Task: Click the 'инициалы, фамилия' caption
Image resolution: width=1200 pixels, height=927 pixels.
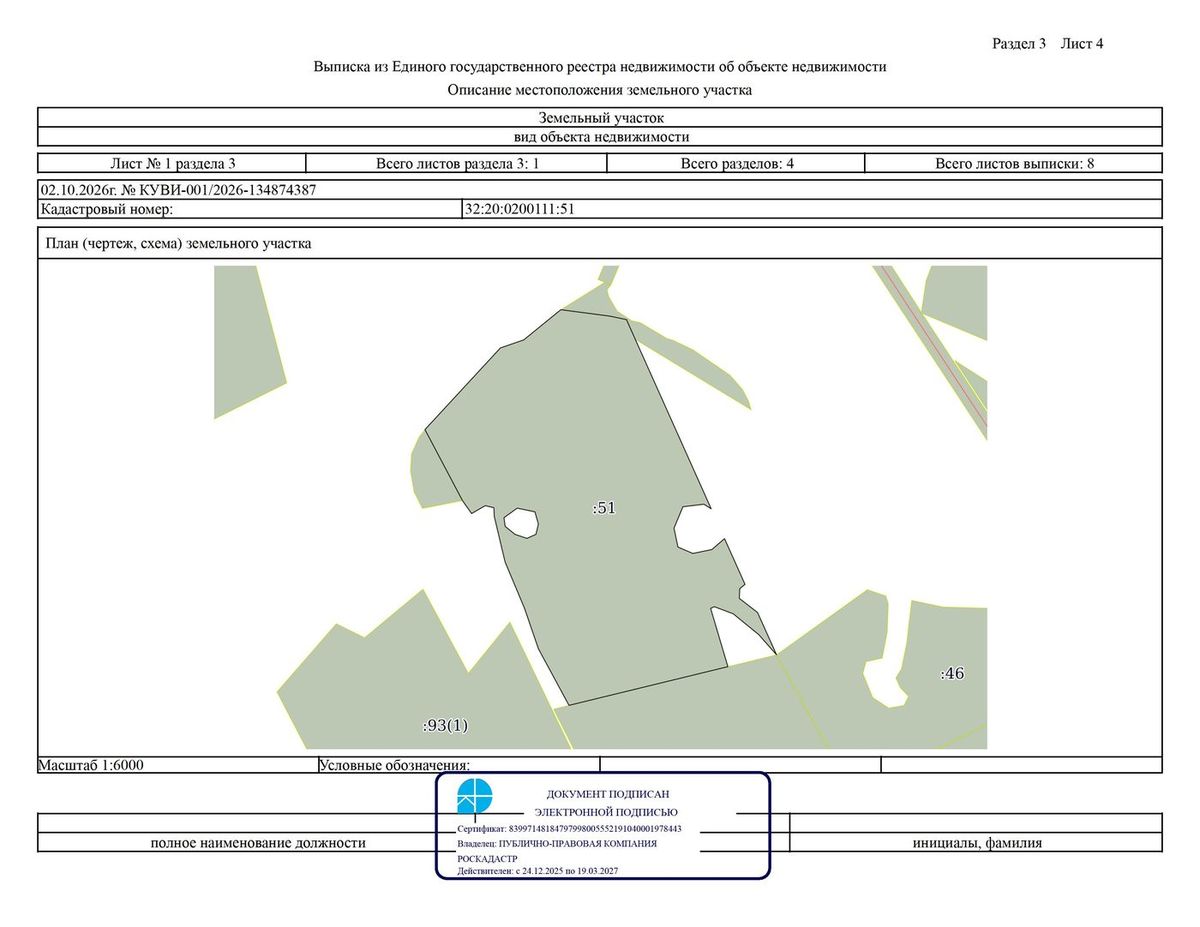Action: tap(977, 843)
